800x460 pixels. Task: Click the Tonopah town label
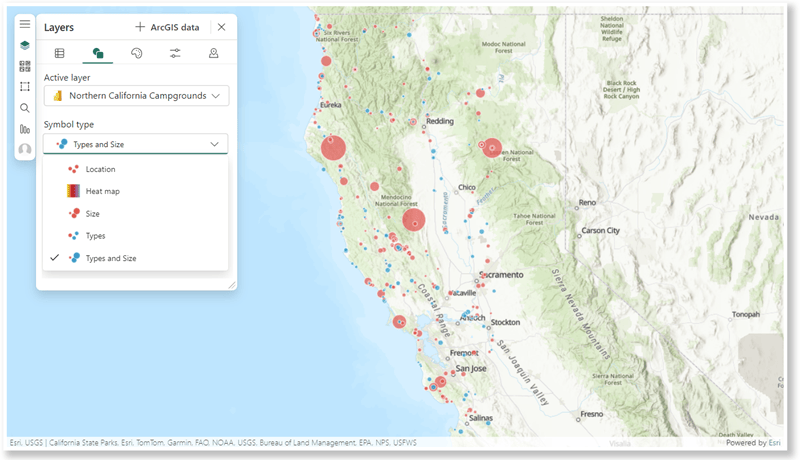point(746,314)
